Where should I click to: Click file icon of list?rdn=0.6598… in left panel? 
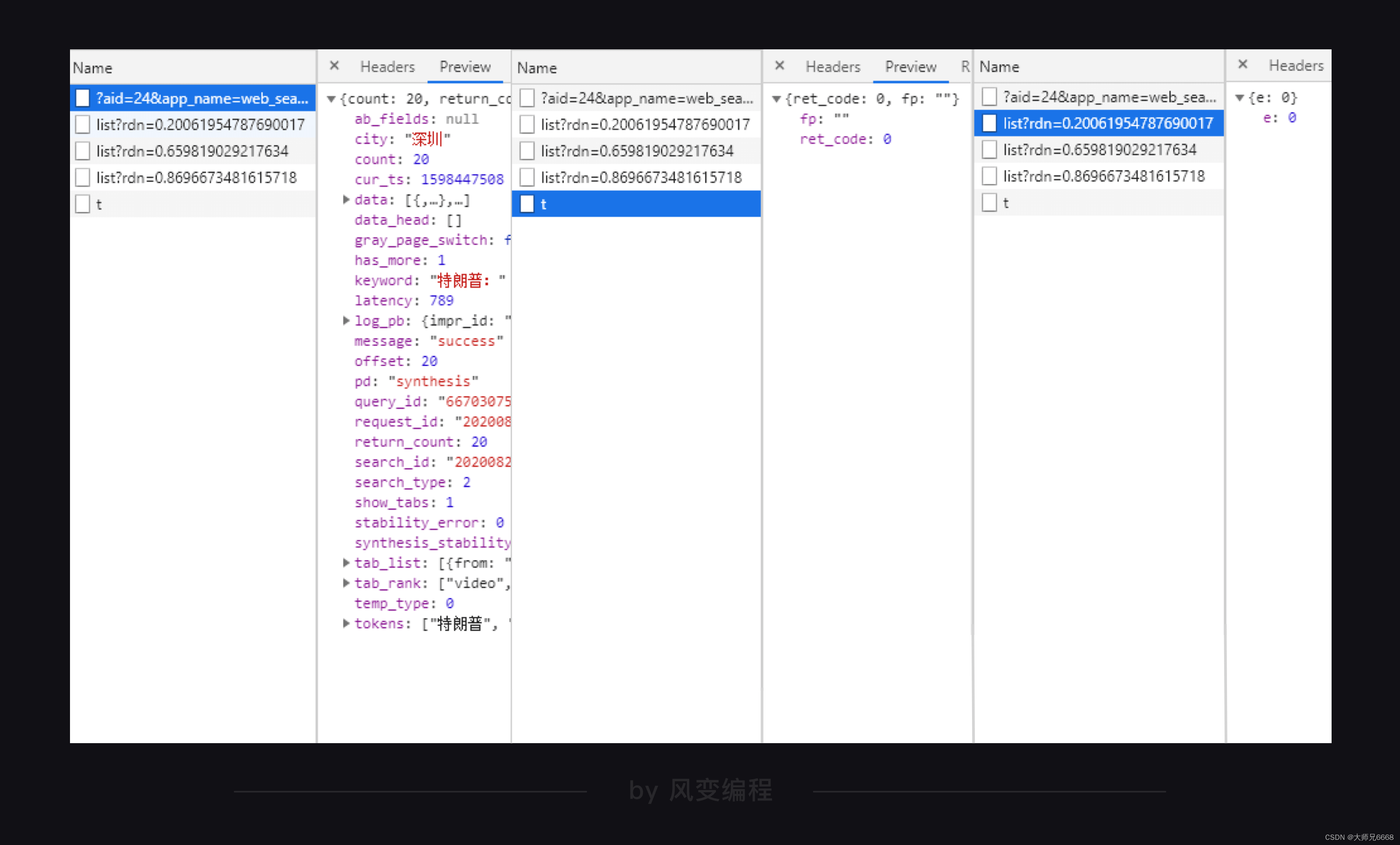pyautogui.click(x=83, y=151)
